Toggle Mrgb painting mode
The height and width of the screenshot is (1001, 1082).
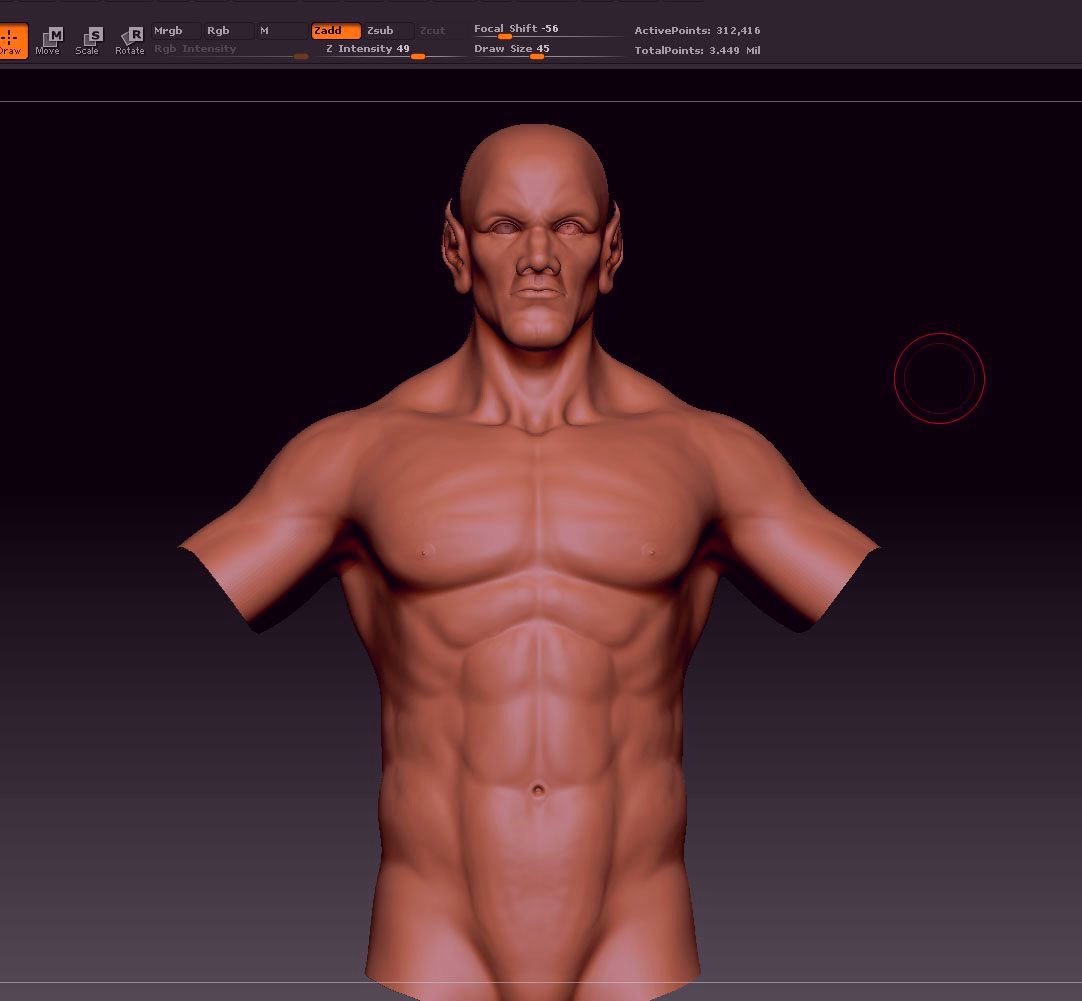(175, 30)
